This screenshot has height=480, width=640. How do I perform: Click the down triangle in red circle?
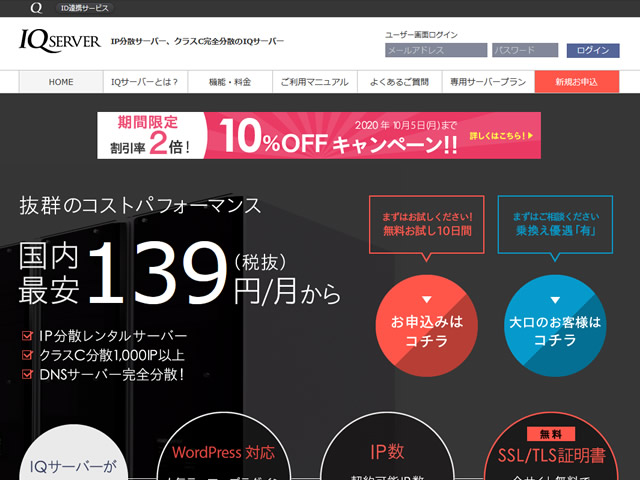tap(427, 300)
